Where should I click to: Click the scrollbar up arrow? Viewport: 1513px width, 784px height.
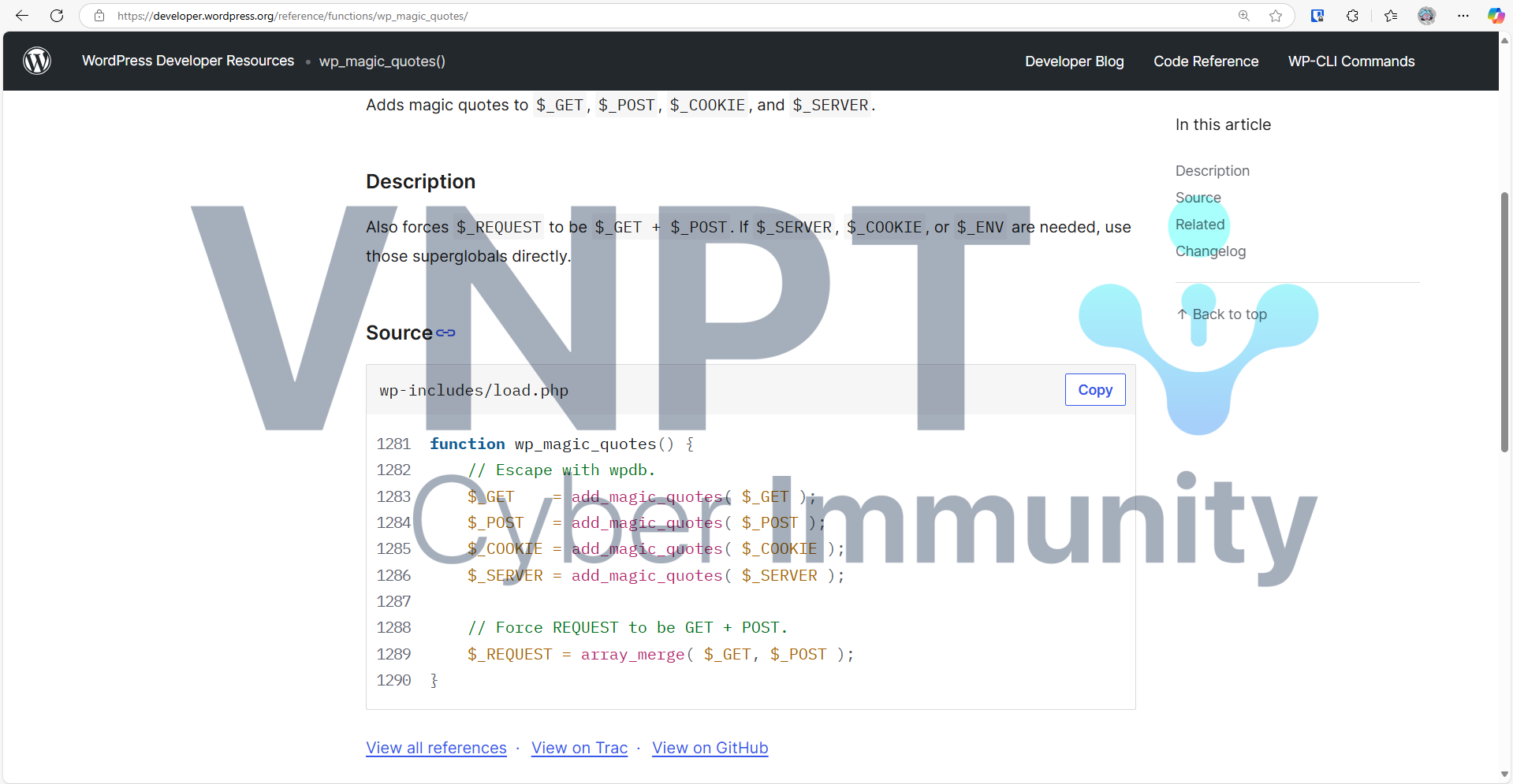1504,40
